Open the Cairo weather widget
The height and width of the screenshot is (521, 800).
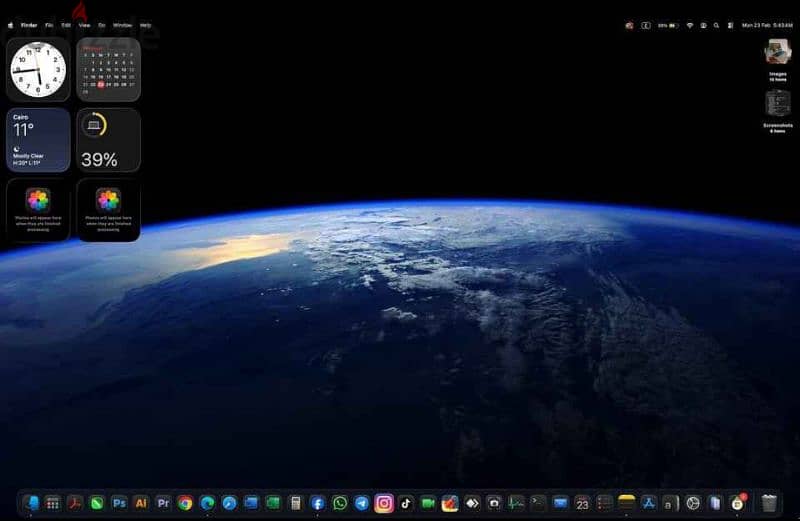(38, 140)
